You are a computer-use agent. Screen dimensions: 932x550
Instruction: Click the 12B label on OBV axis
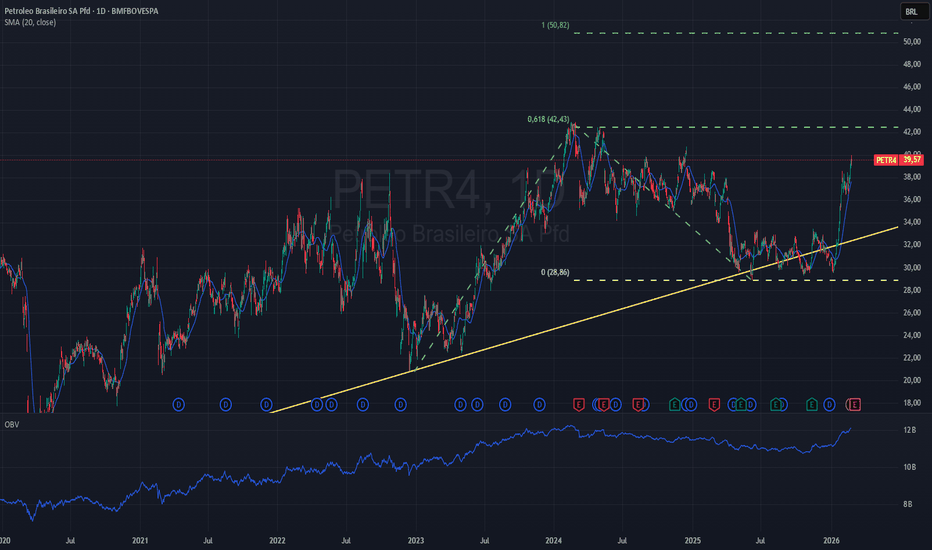pyautogui.click(x=909, y=430)
